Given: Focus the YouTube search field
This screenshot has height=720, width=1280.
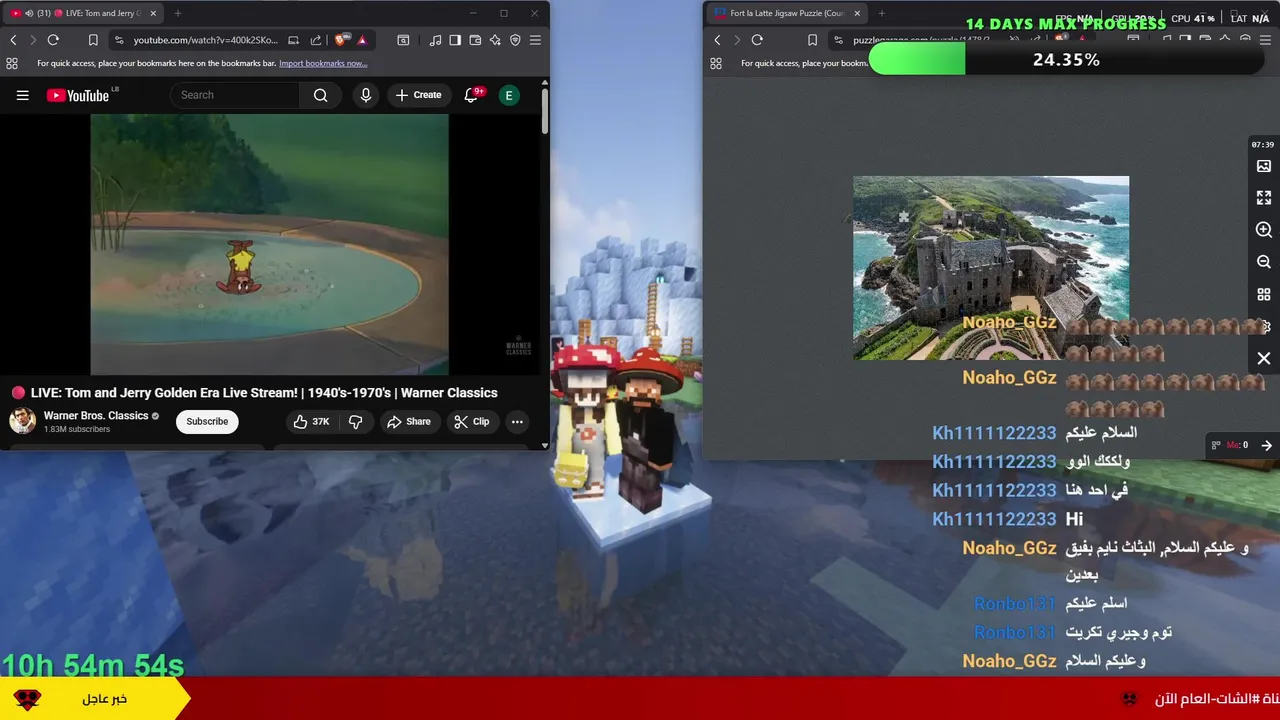Looking at the screenshot, I should pos(235,95).
